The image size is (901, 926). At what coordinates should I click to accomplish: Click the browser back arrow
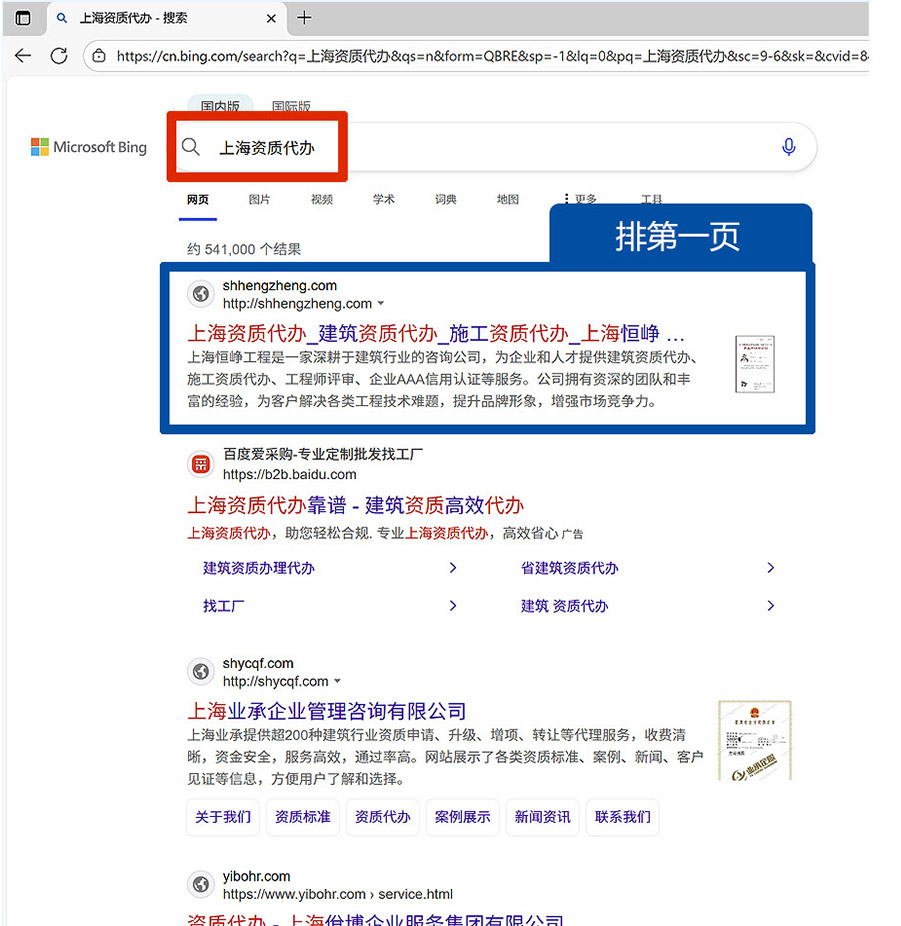pos(23,56)
